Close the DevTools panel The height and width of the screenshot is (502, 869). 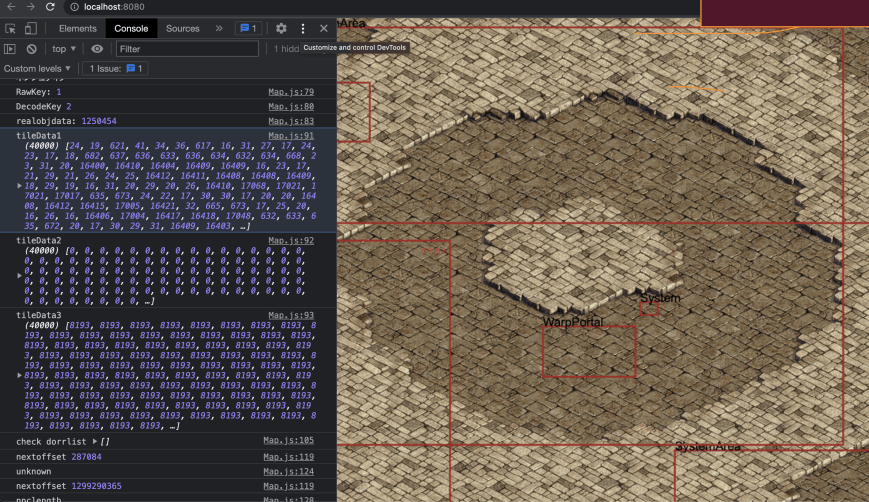coord(324,28)
